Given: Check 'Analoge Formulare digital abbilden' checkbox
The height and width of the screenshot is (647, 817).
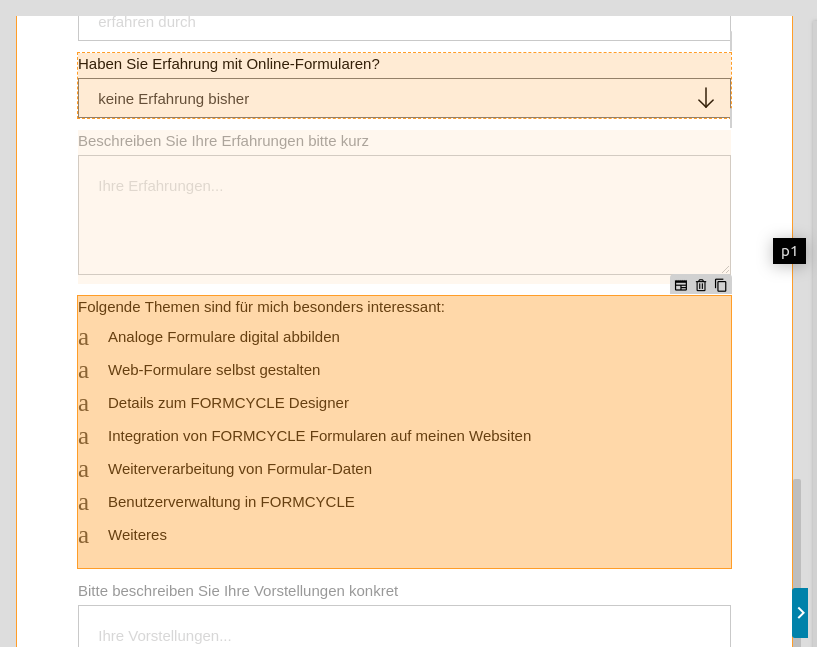Looking at the screenshot, I should (84, 338).
